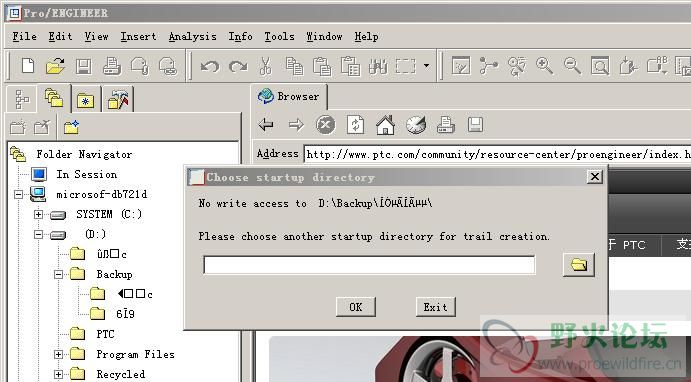Click the Zoom In magnifier icon
This screenshot has height=382, width=691.
tap(544, 66)
